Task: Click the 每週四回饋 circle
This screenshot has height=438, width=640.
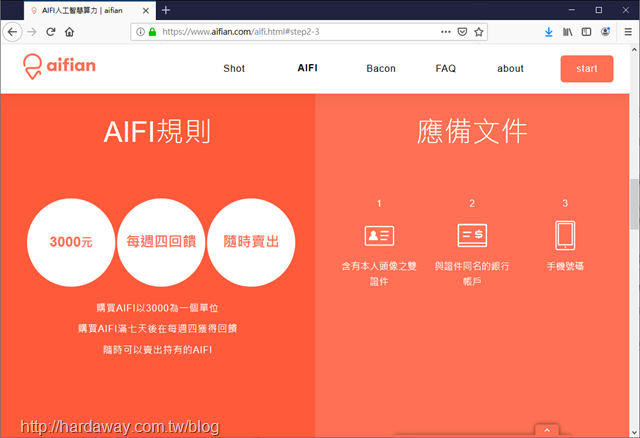Action: (x=161, y=242)
